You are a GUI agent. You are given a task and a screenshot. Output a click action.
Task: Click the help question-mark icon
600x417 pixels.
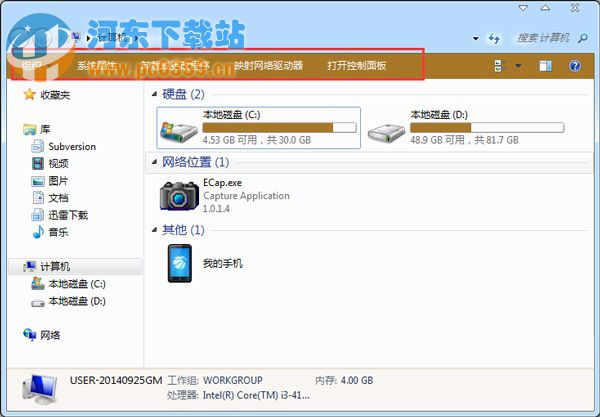coord(575,66)
